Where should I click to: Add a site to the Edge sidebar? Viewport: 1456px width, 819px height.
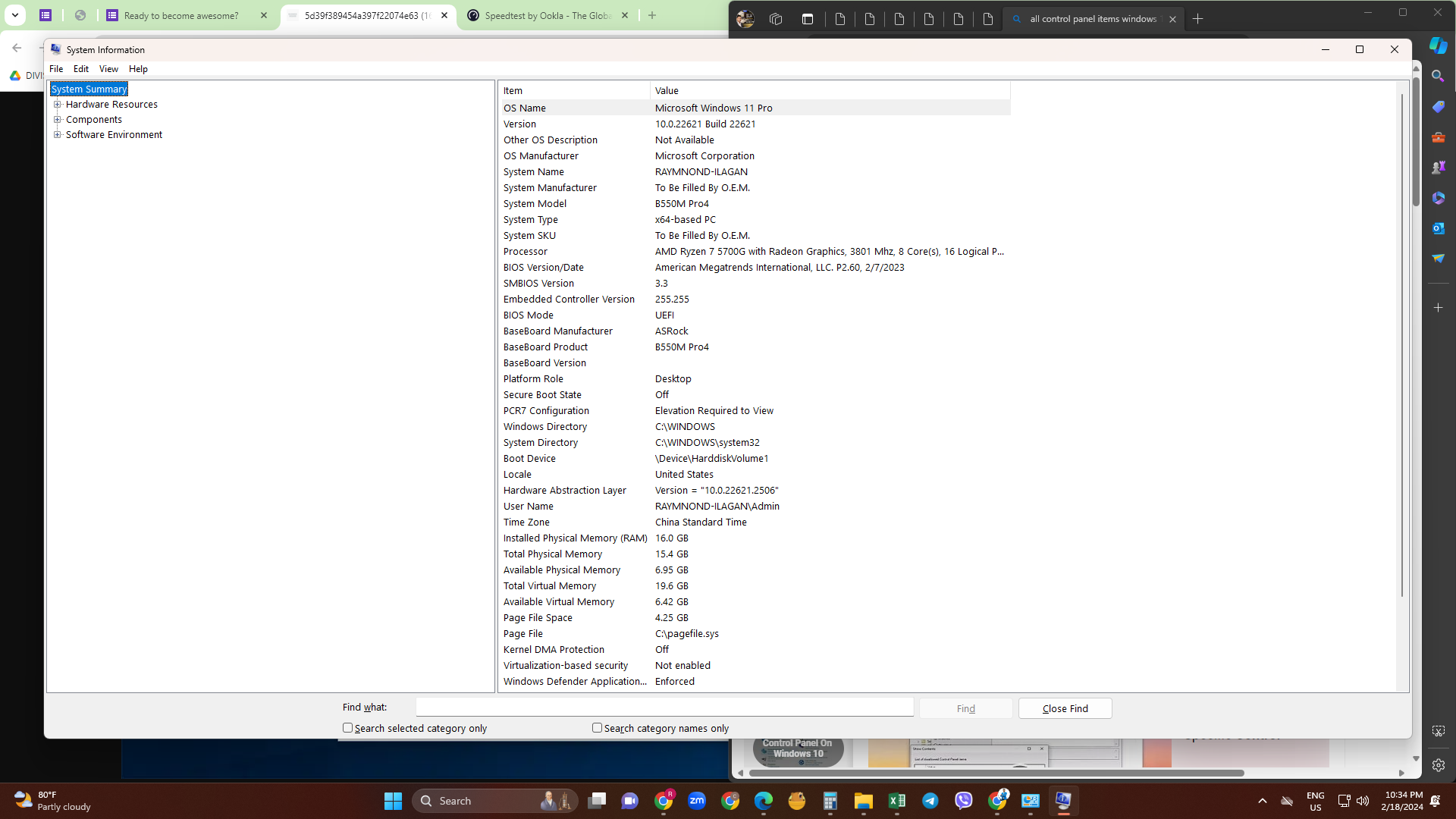pos(1438,308)
